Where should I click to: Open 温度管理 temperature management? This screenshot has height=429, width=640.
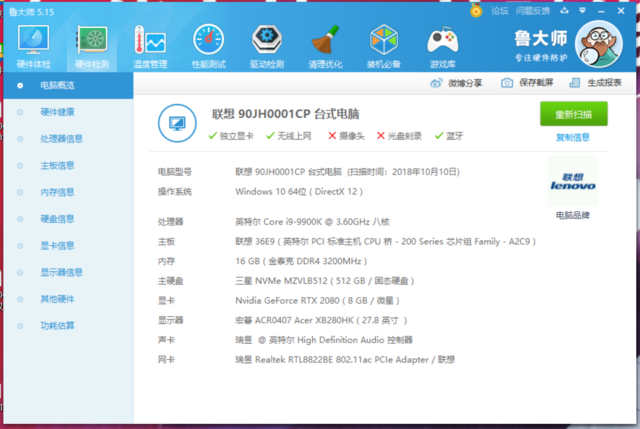tap(150, 47)
